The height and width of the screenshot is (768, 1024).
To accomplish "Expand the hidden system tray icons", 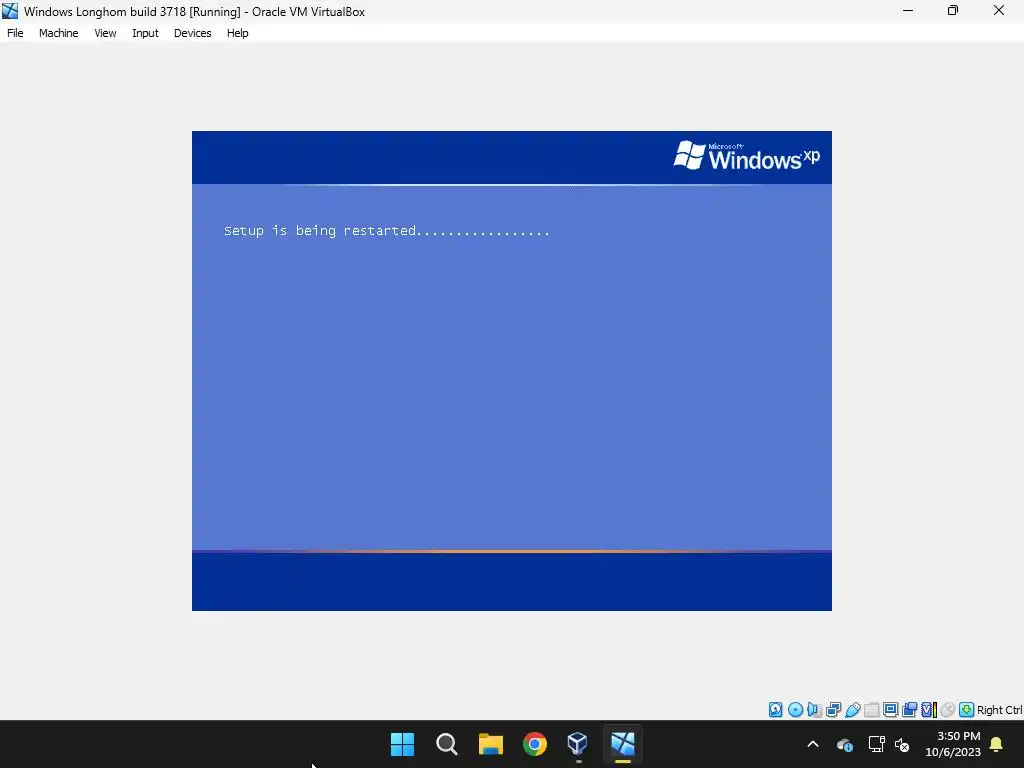I will click(x=813, y=744).
